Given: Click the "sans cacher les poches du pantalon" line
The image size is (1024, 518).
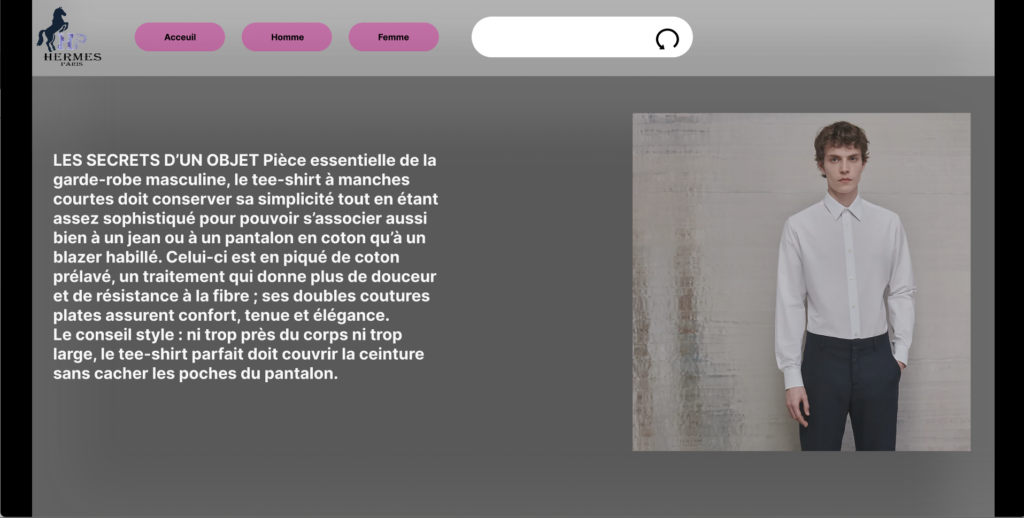Looking at the screenshot, I should [195, 374].
